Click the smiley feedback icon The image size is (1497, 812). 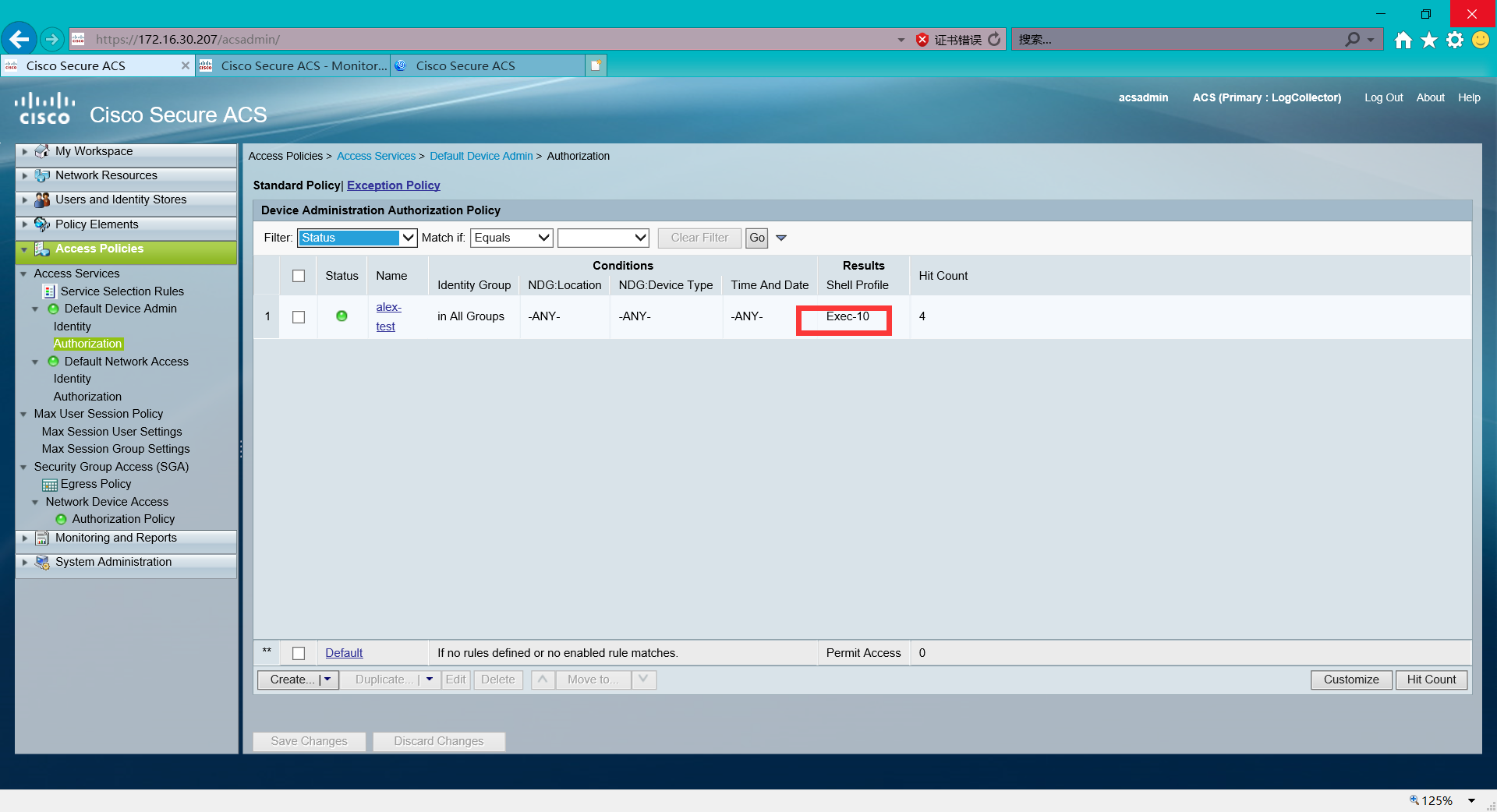(1481, 40)
